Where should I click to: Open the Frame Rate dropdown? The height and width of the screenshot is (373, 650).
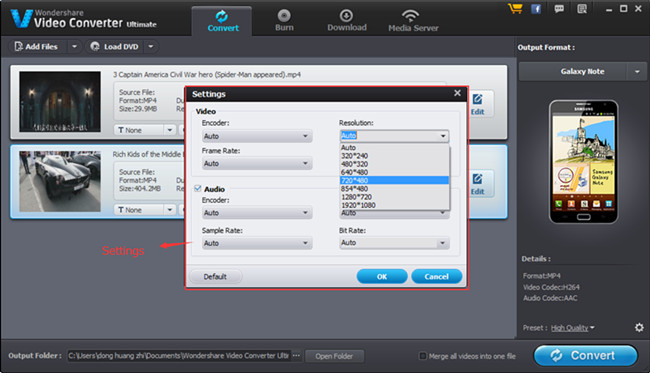point(257,164)
